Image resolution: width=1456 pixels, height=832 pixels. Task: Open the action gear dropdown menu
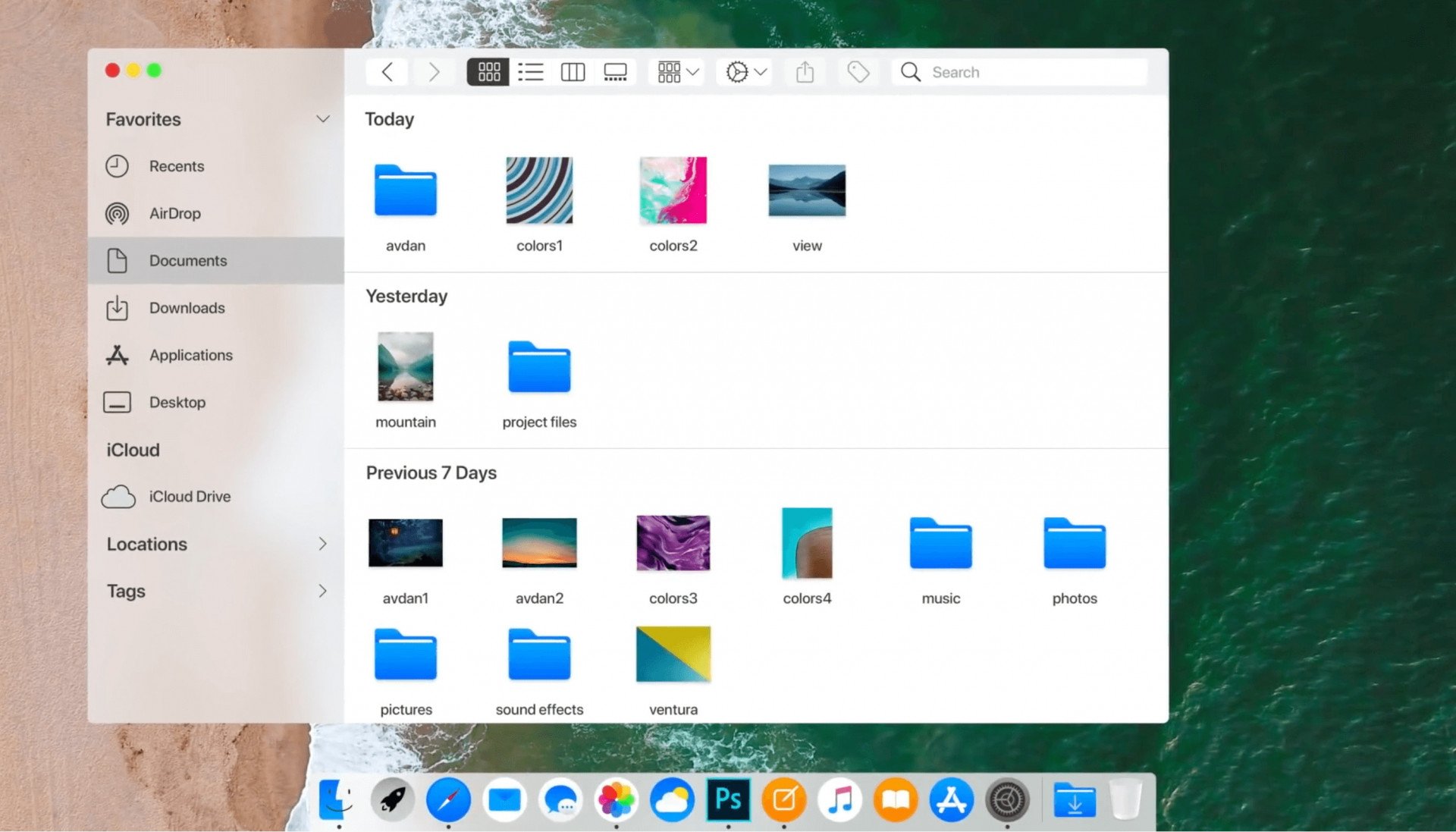[746, 72]
